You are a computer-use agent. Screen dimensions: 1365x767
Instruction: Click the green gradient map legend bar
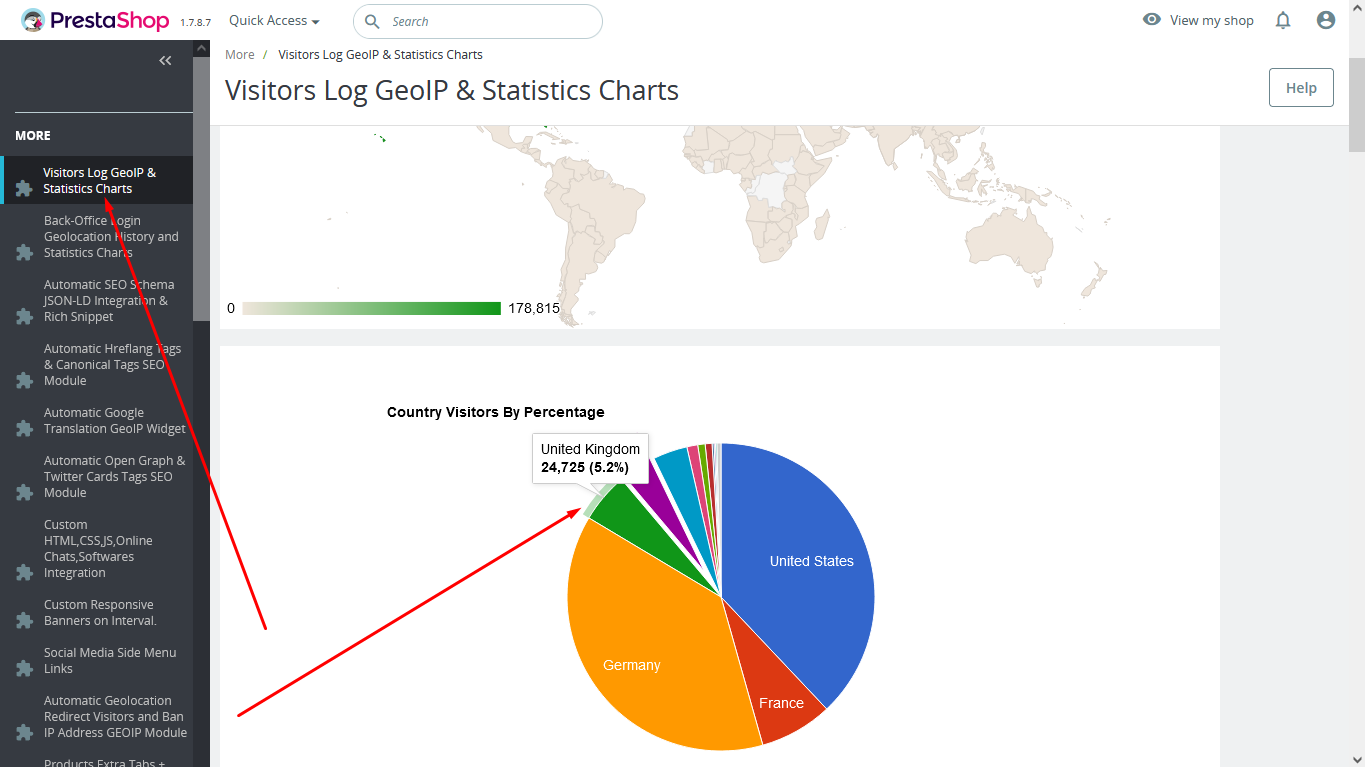coord(371,308)
